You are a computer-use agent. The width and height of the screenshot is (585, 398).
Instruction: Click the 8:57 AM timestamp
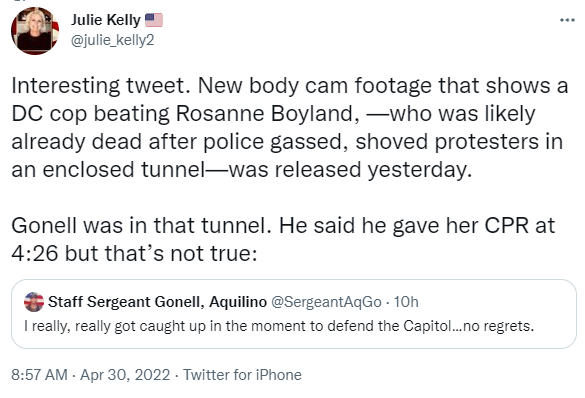coord(40,375)
